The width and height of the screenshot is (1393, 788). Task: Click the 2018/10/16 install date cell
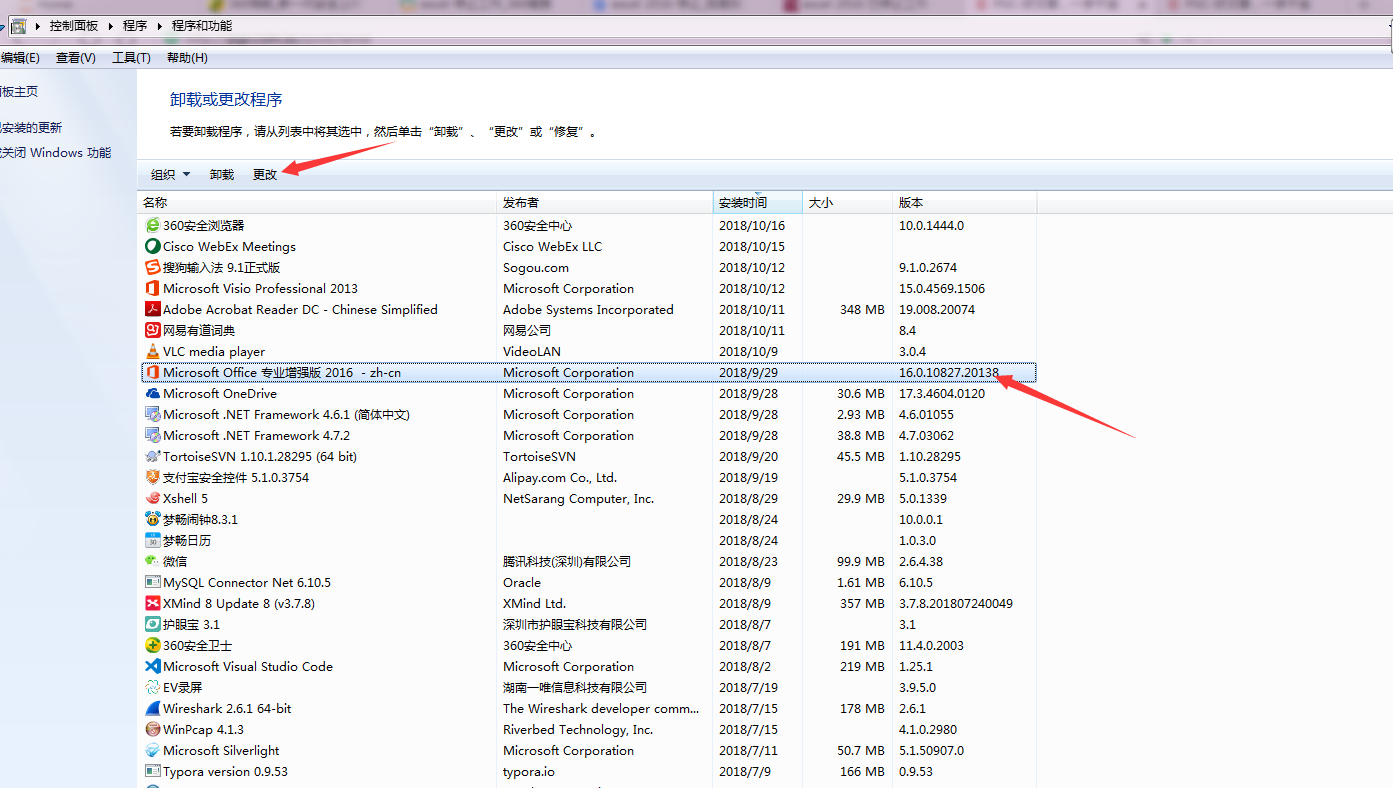(752, 225)
